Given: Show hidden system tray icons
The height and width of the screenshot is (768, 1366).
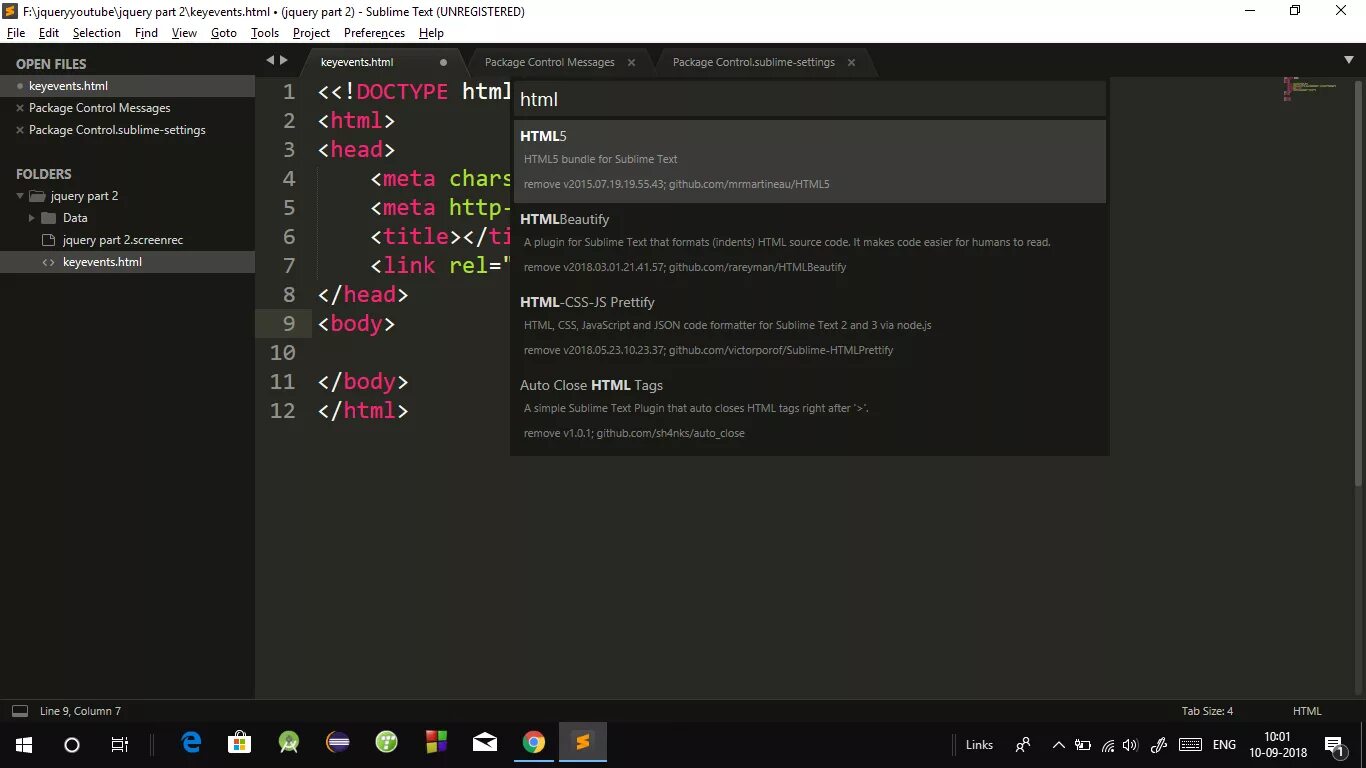Looking at the screenshot, I should (x=1059, y=744).
